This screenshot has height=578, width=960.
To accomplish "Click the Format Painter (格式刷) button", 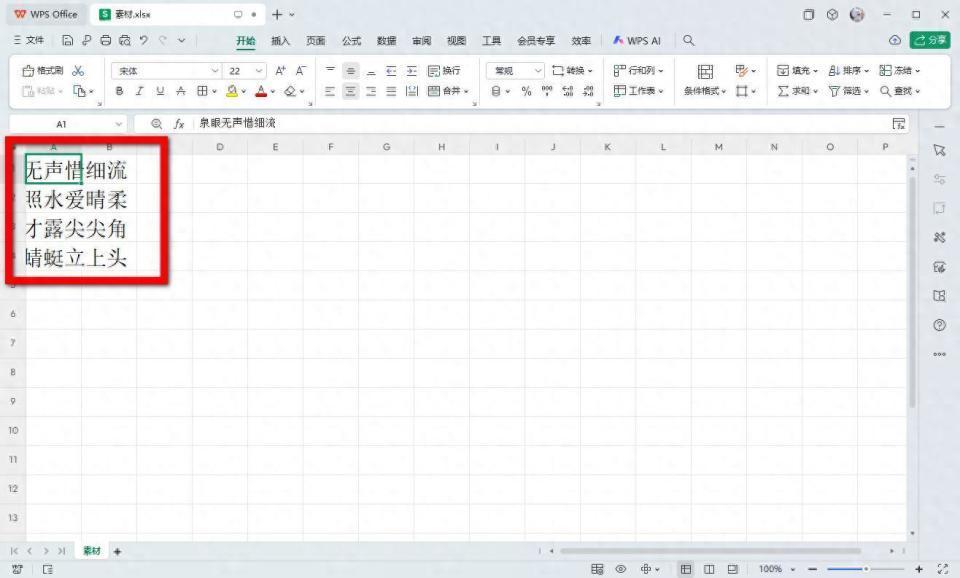I will click(x=43, y=71).
